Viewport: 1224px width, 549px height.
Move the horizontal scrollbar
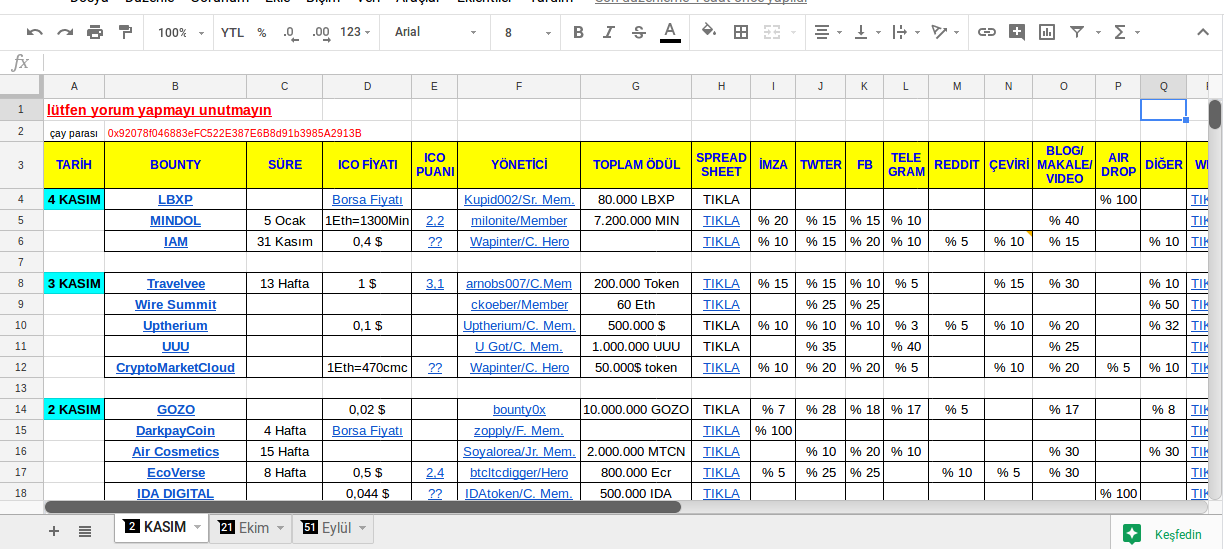(x=362, y=506)
